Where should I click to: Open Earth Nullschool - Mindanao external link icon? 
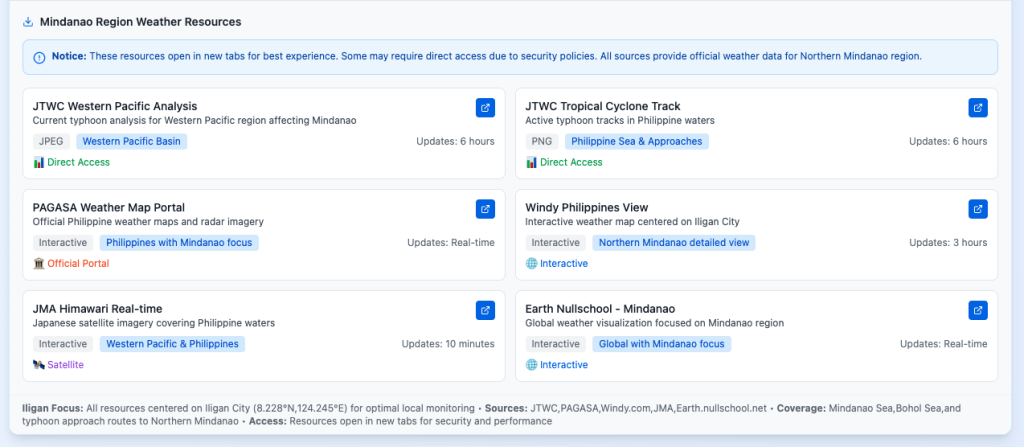tap(978, 310)
